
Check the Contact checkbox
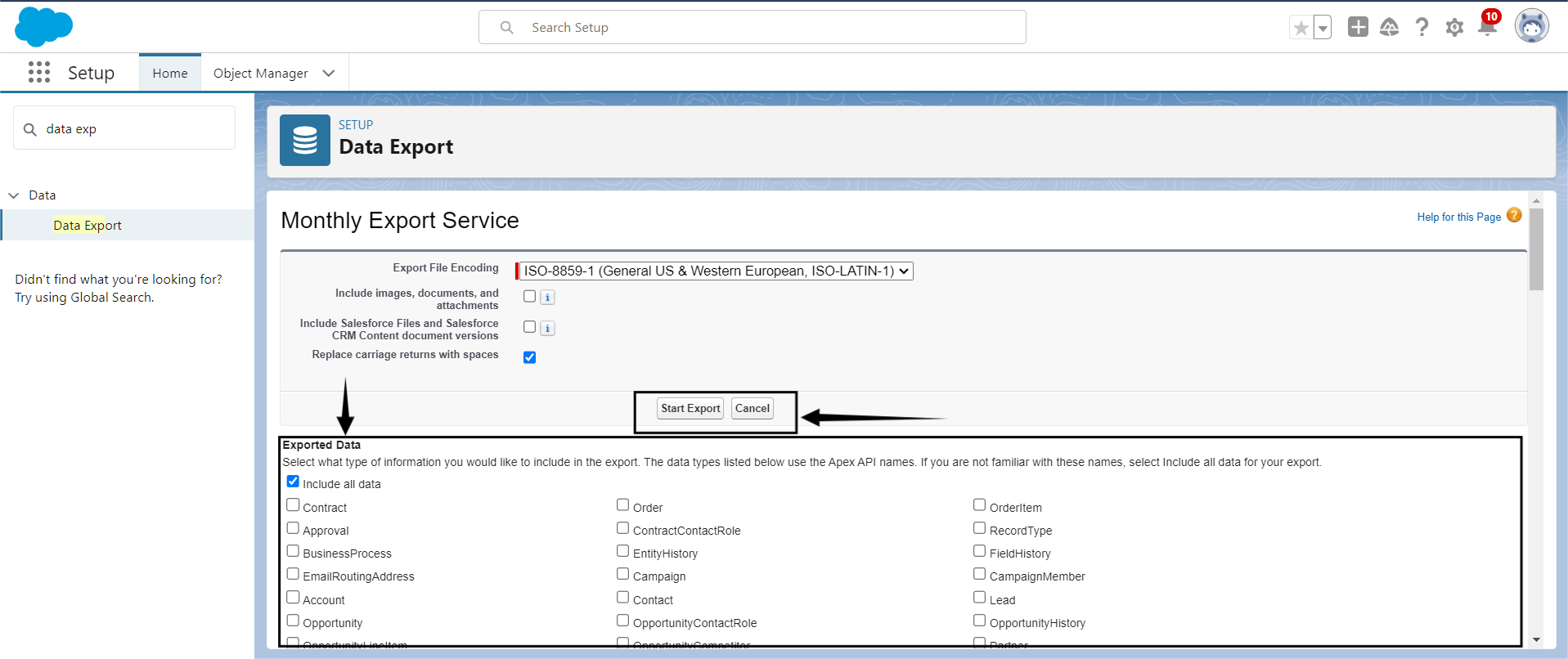pyautogui.click(x=623, y=598)
